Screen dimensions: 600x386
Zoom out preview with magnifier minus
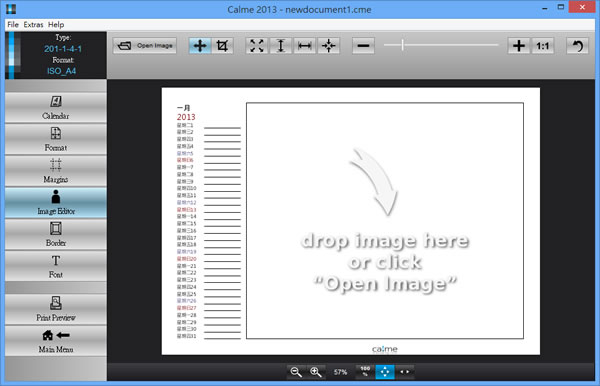[296, 372]
